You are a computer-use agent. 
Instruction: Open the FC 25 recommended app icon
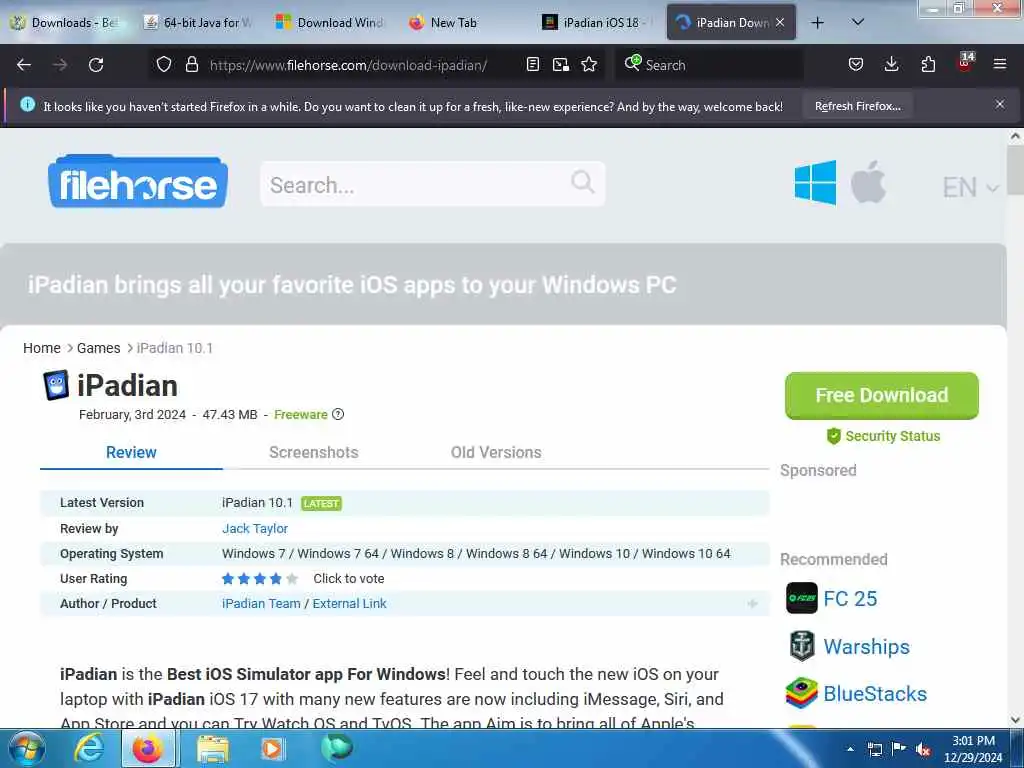tap(801, 598)
